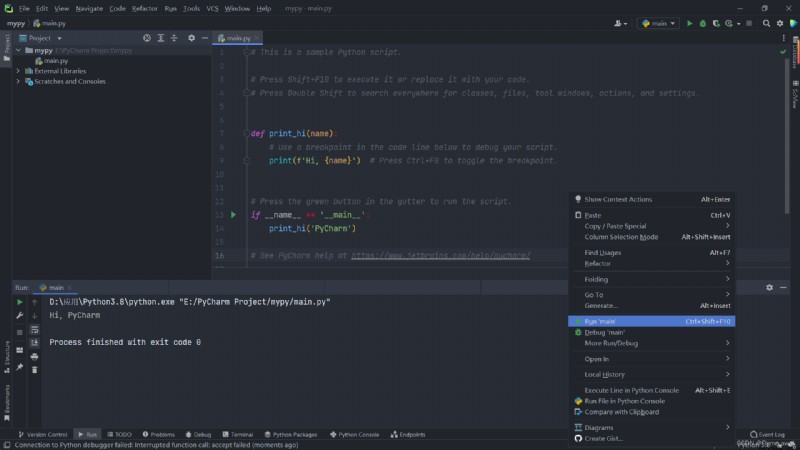Click Expand All icon in the Project panel
Image resolution: width=800 pixels, height=450 pixels.
coord(161,38)
